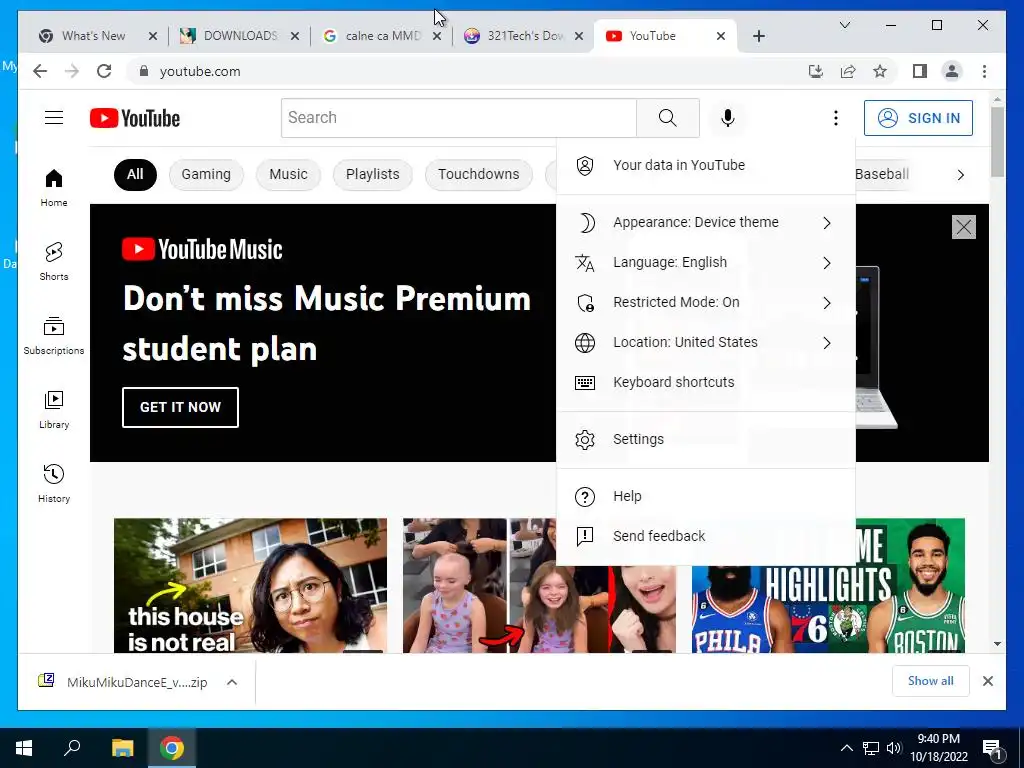Select the Playlists filter chip

click(x=372, y=174)
